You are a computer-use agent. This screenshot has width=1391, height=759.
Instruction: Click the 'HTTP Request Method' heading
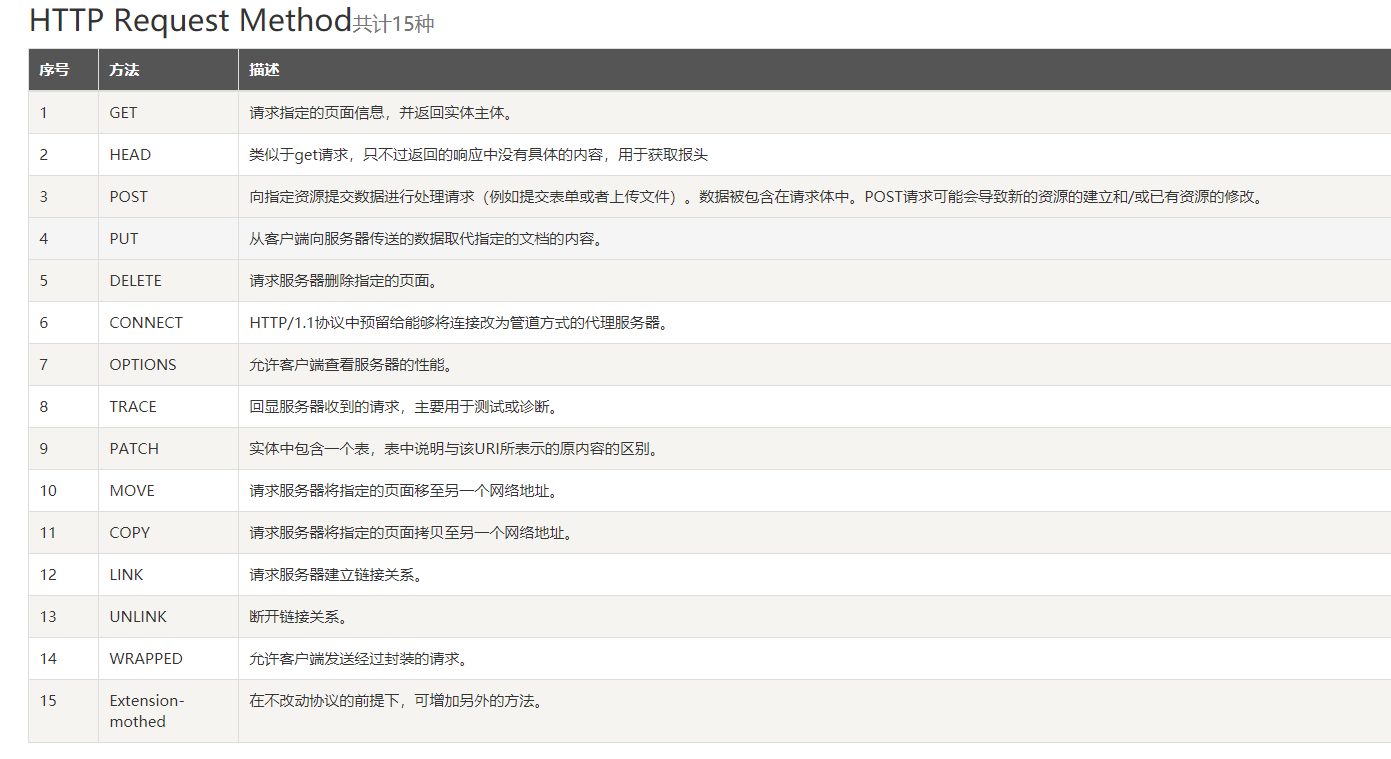tap(190, 20)
